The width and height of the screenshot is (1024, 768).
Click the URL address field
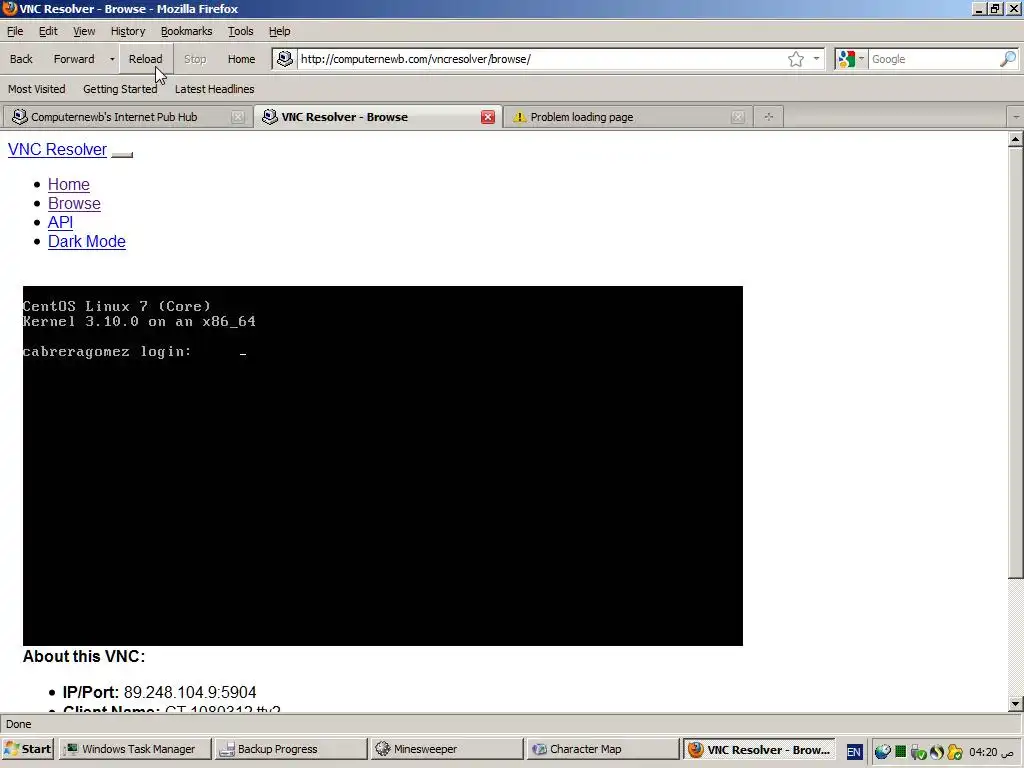(x=542, y=59)
